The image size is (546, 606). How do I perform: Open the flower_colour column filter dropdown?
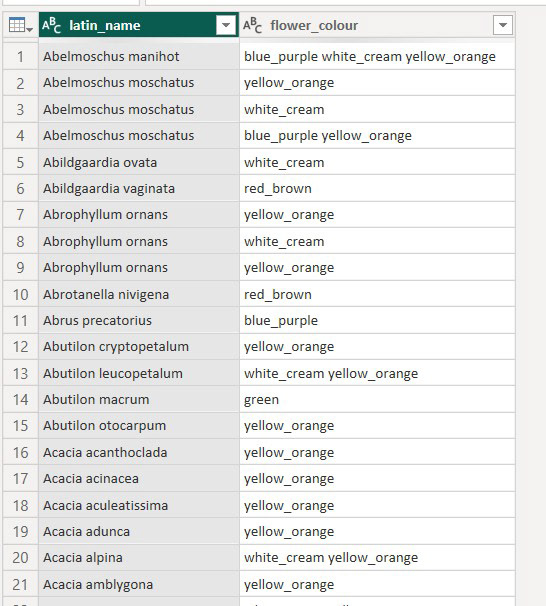(503, 26)
